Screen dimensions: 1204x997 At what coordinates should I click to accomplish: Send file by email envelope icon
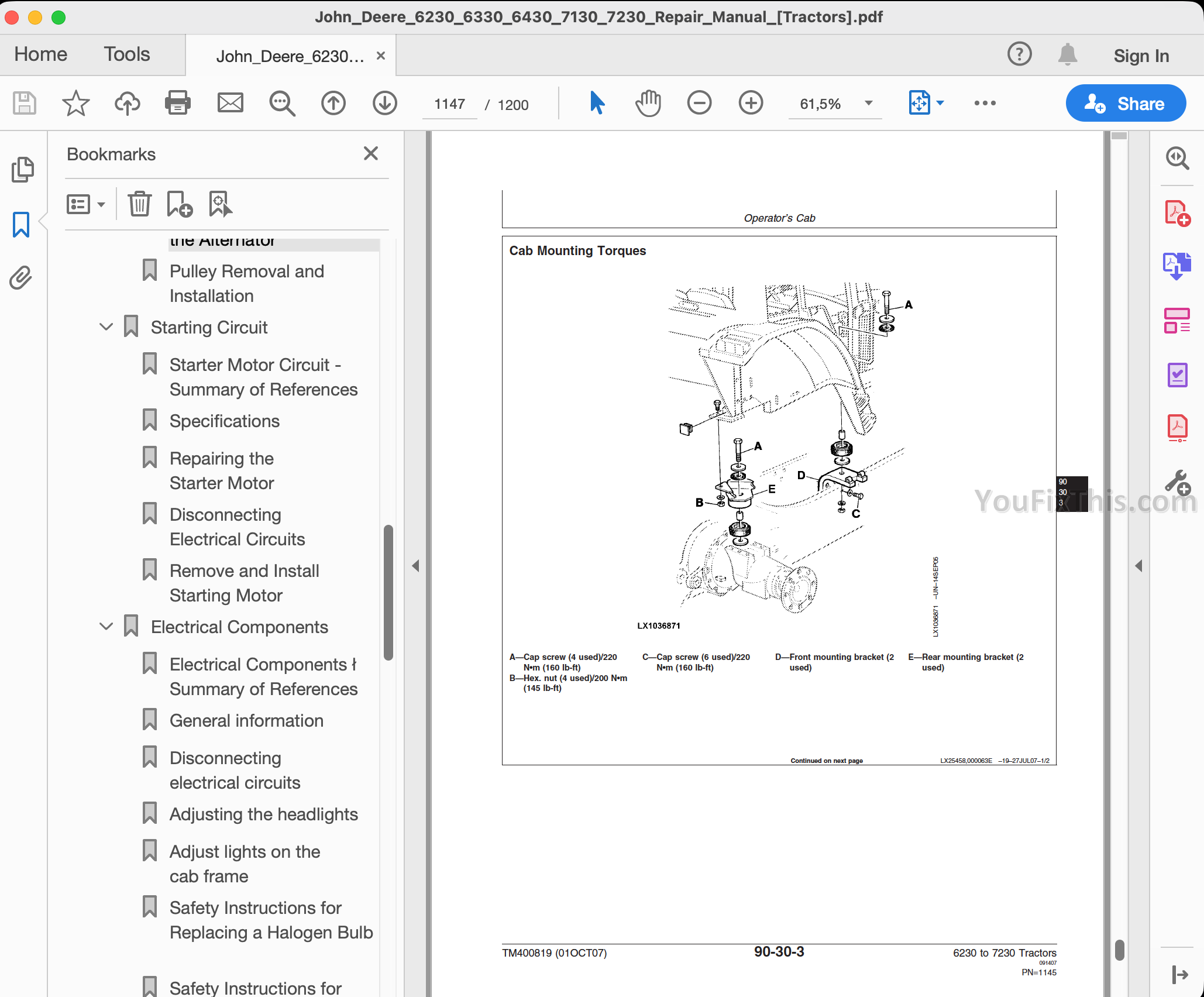click(230, 103)
